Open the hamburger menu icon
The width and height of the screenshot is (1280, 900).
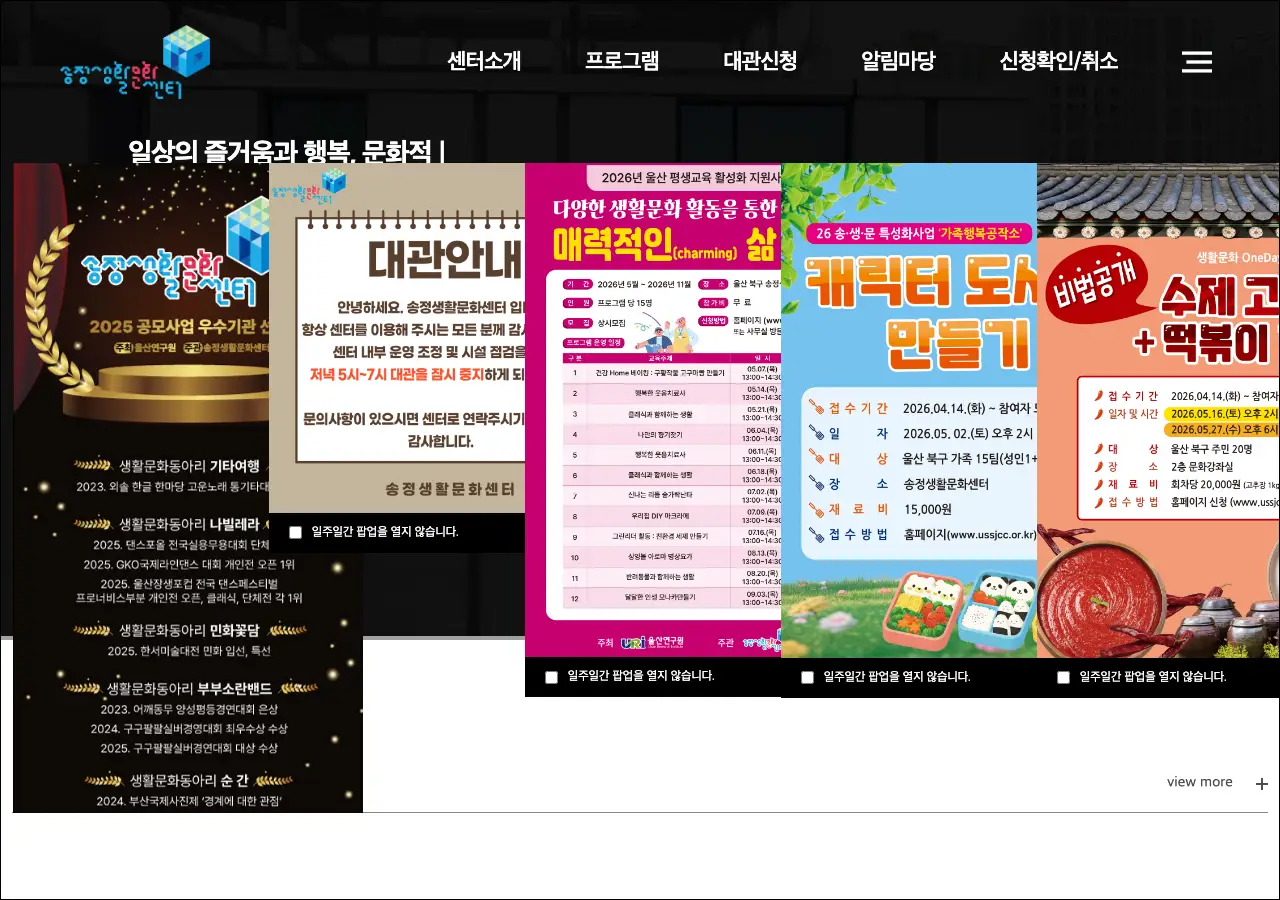click(1196, 62)
